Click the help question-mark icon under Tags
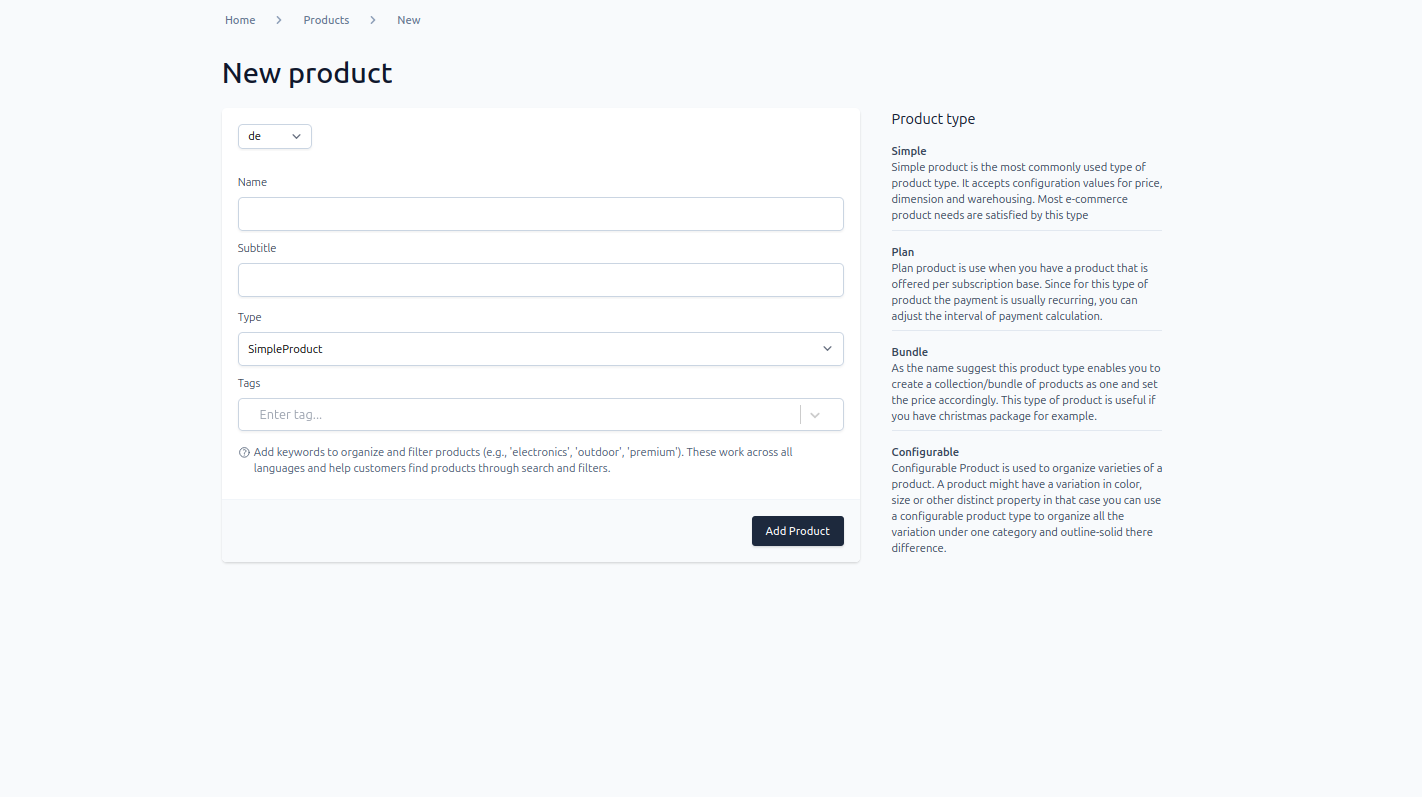Image resolution: width=1422 pixels, height=797 pixels. 244,452
